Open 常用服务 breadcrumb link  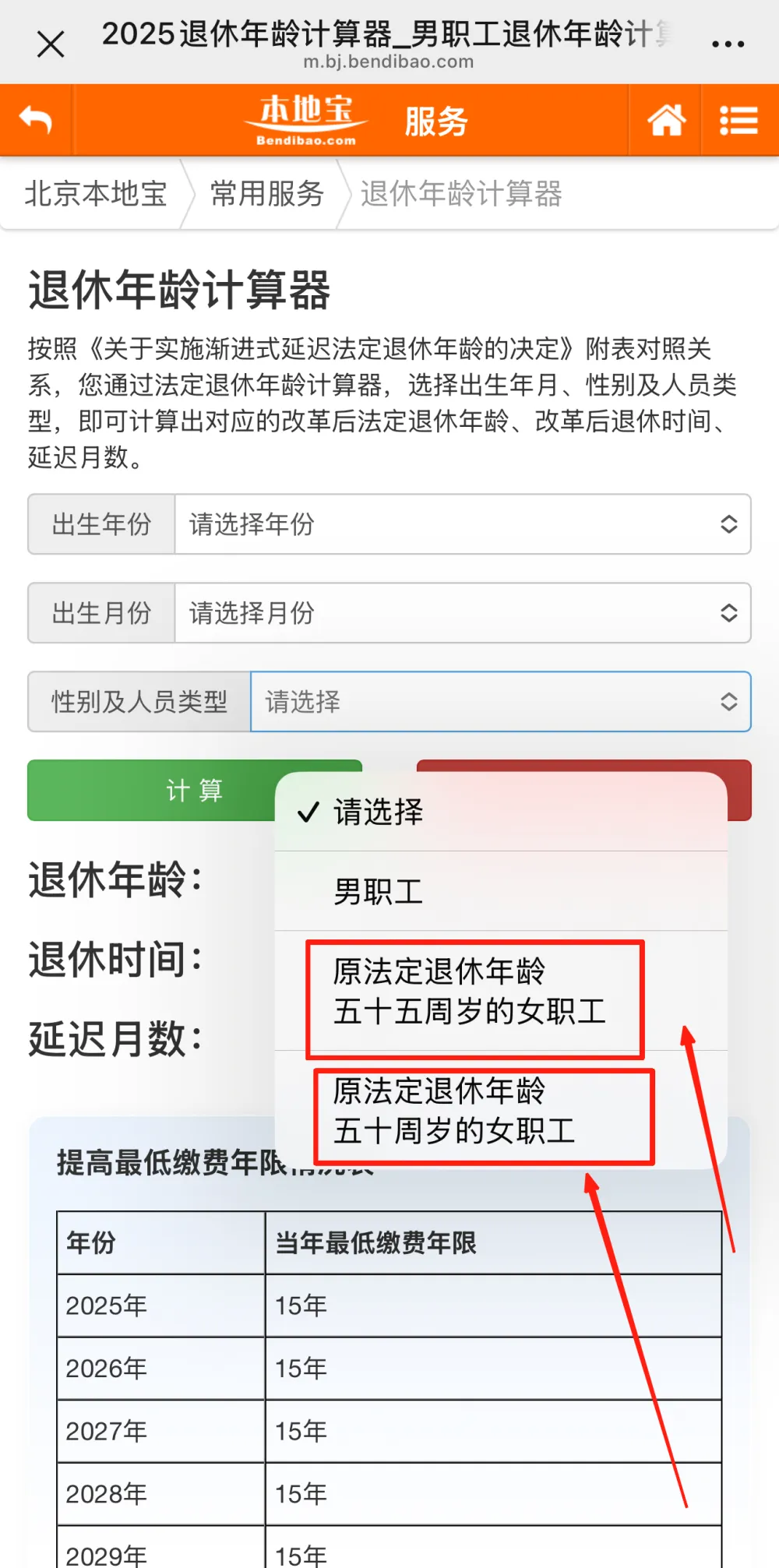pyautogui.click(x=267, y=194)
